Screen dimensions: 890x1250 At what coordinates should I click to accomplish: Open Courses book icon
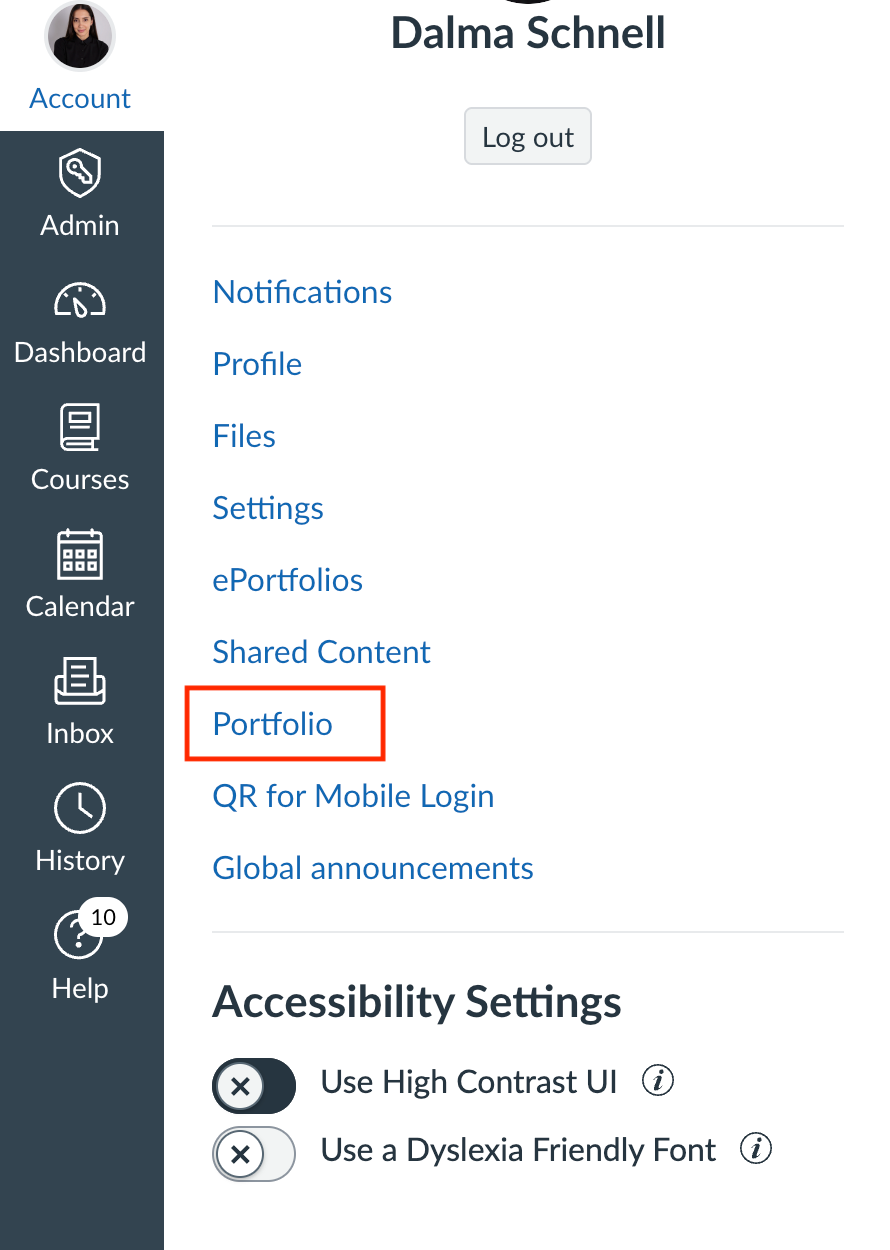(x=80, y=428)
